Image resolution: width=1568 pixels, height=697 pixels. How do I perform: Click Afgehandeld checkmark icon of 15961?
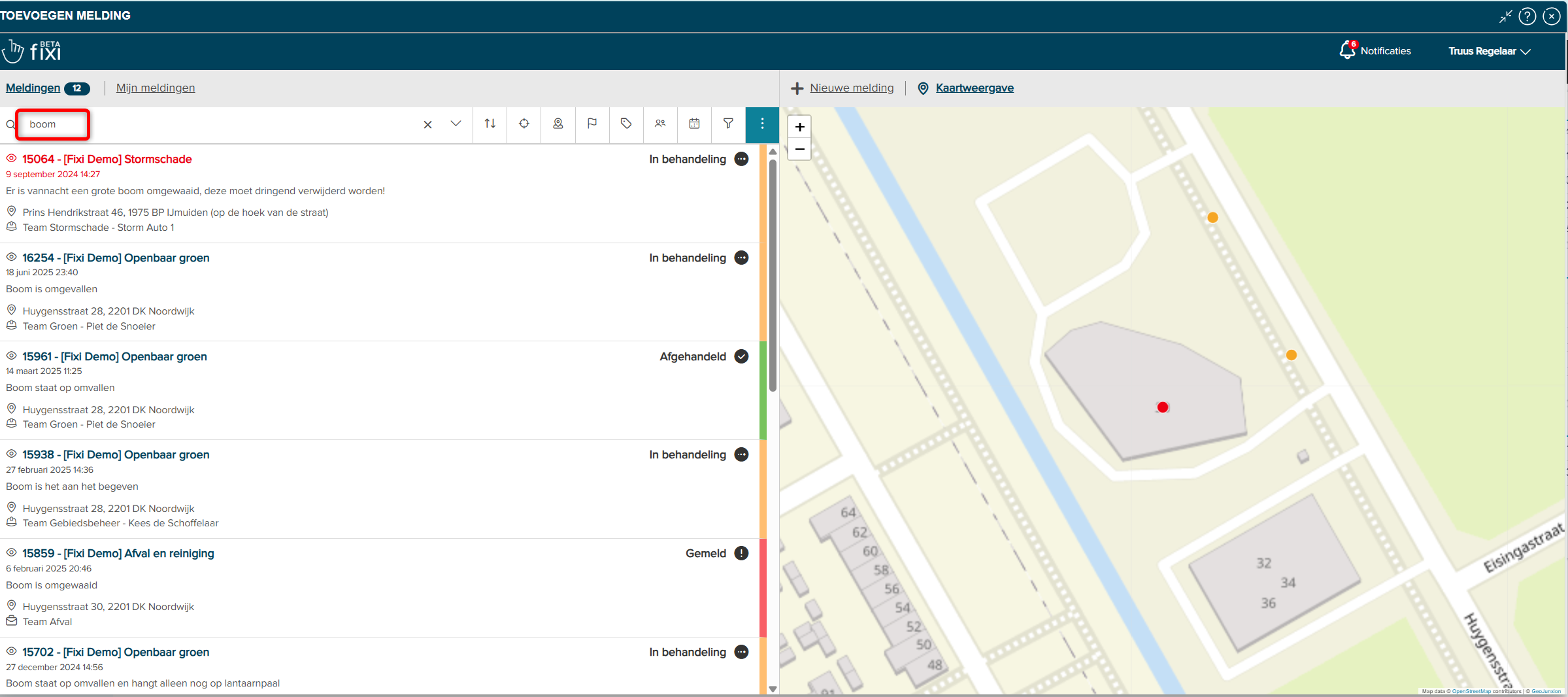[741, 356]
